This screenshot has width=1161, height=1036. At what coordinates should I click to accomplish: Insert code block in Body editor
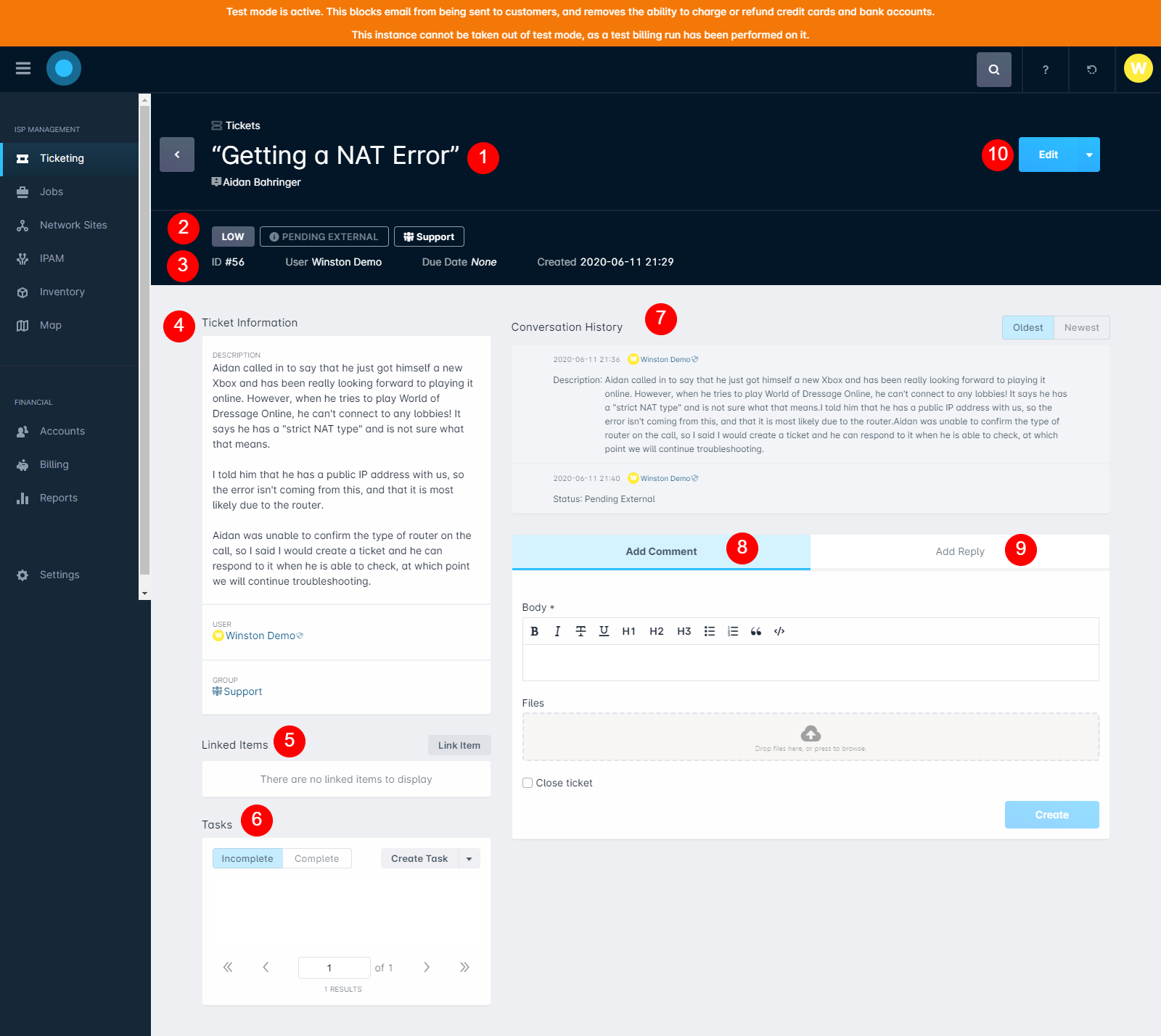779,631
